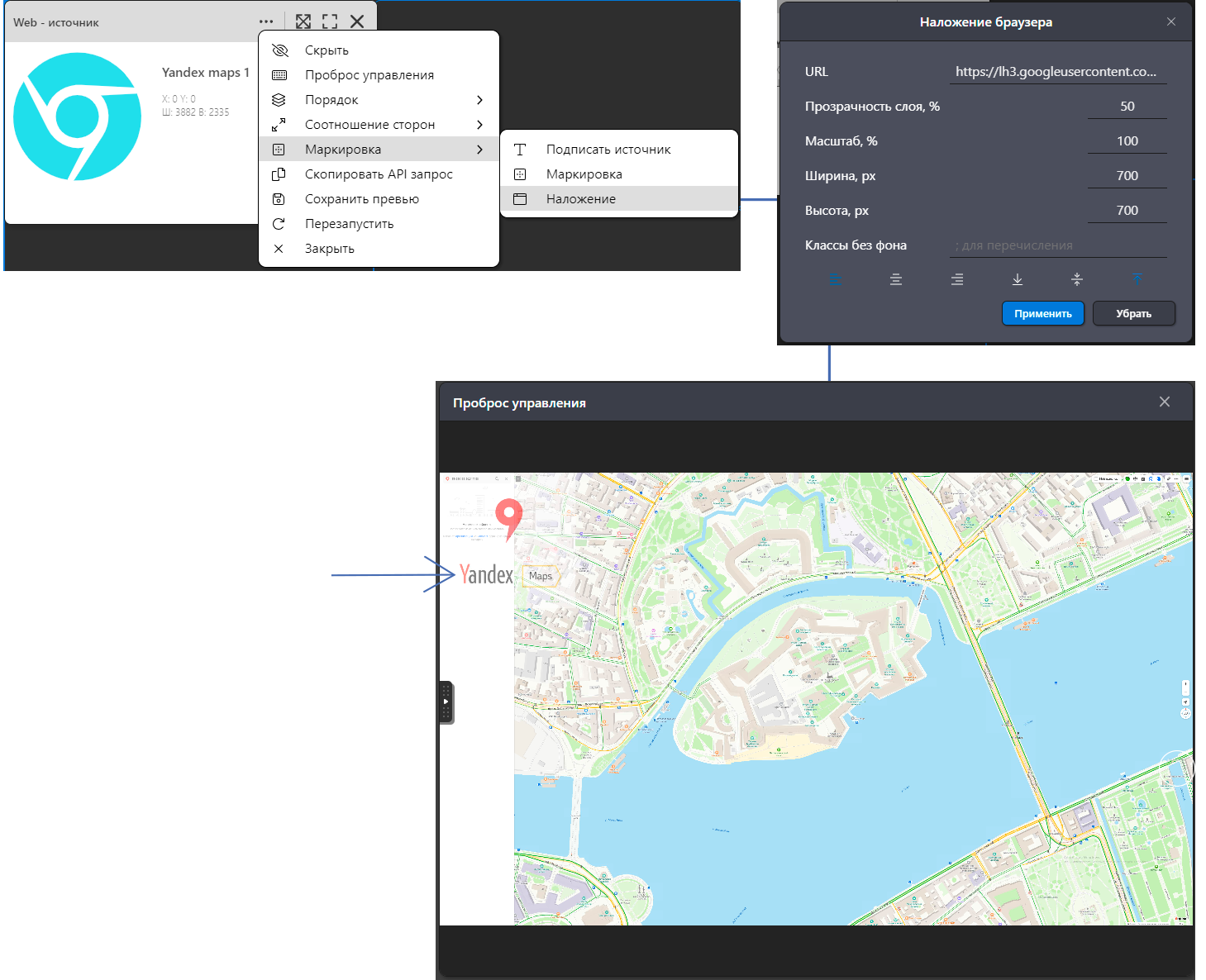
Task: Select Маркировка entry in the right submenu
Action: [619, 174]
